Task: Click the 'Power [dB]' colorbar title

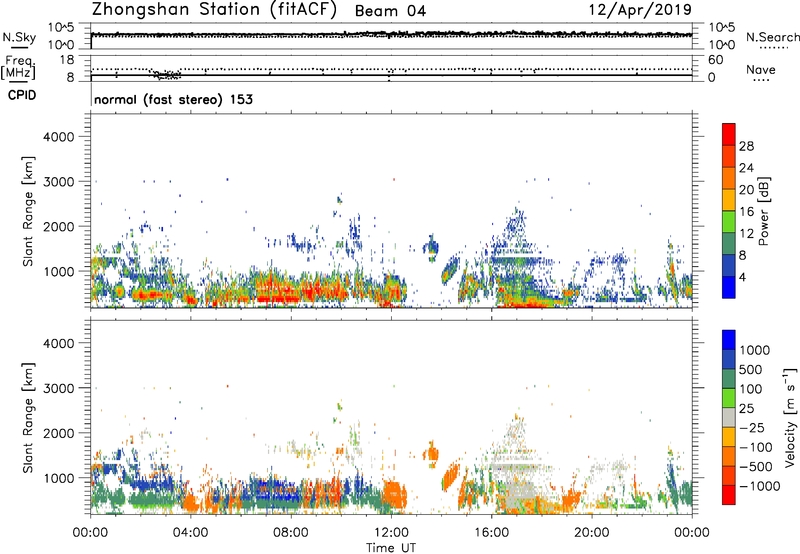Action: pos(764,211)
